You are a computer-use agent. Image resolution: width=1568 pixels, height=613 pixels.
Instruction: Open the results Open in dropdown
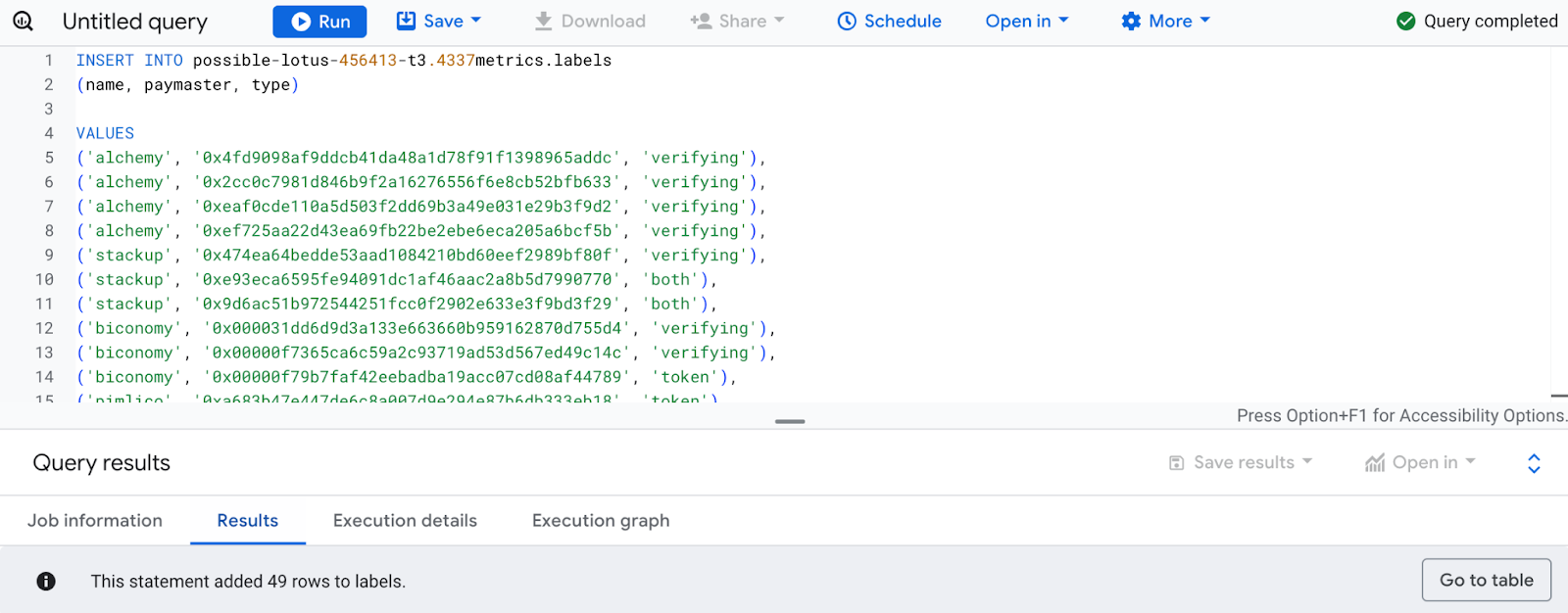pos(1420,462)
